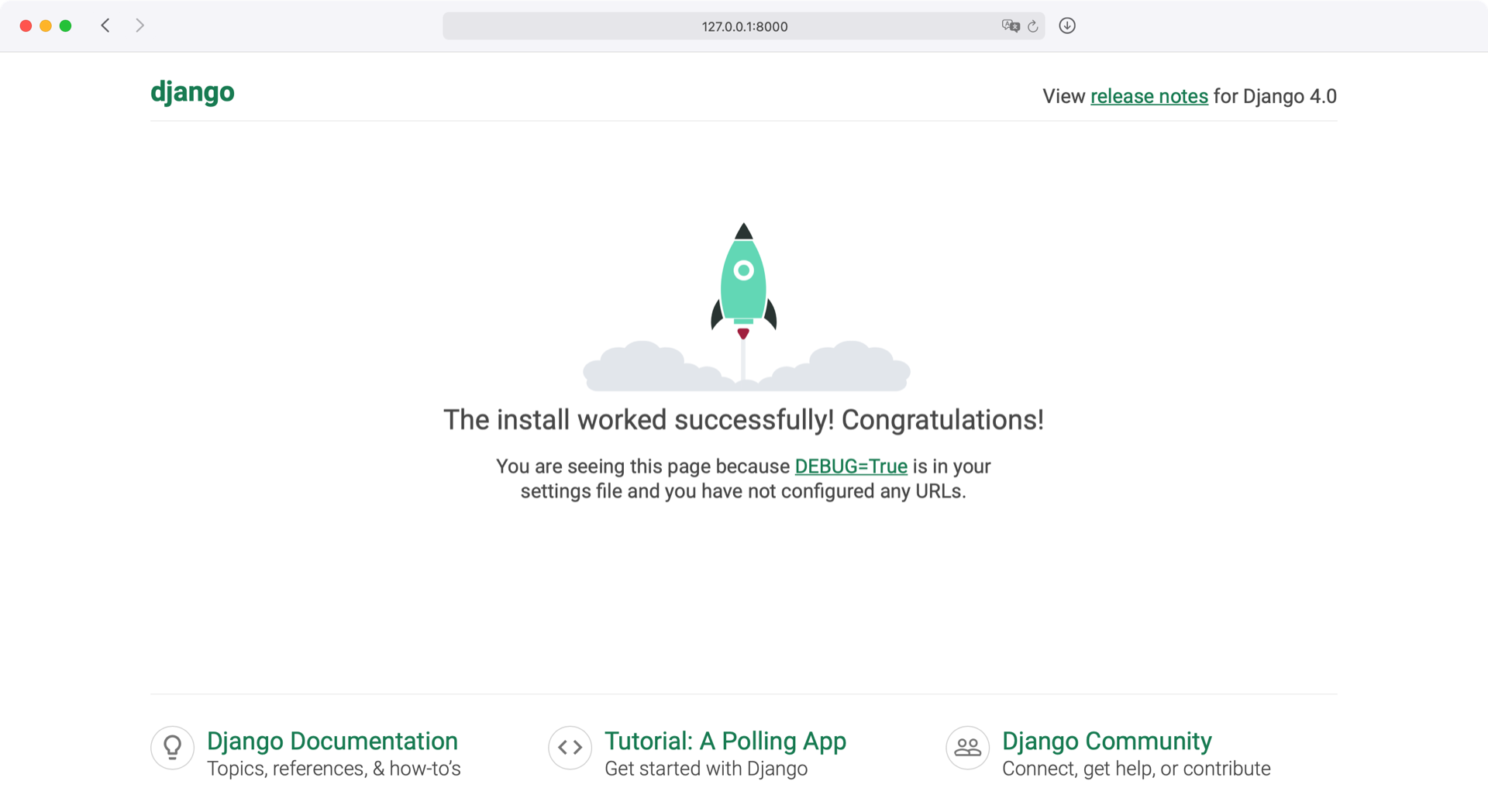Screen dimensions: 1488x812
Task: Open the DEBUG=True link
Action: 851,466
